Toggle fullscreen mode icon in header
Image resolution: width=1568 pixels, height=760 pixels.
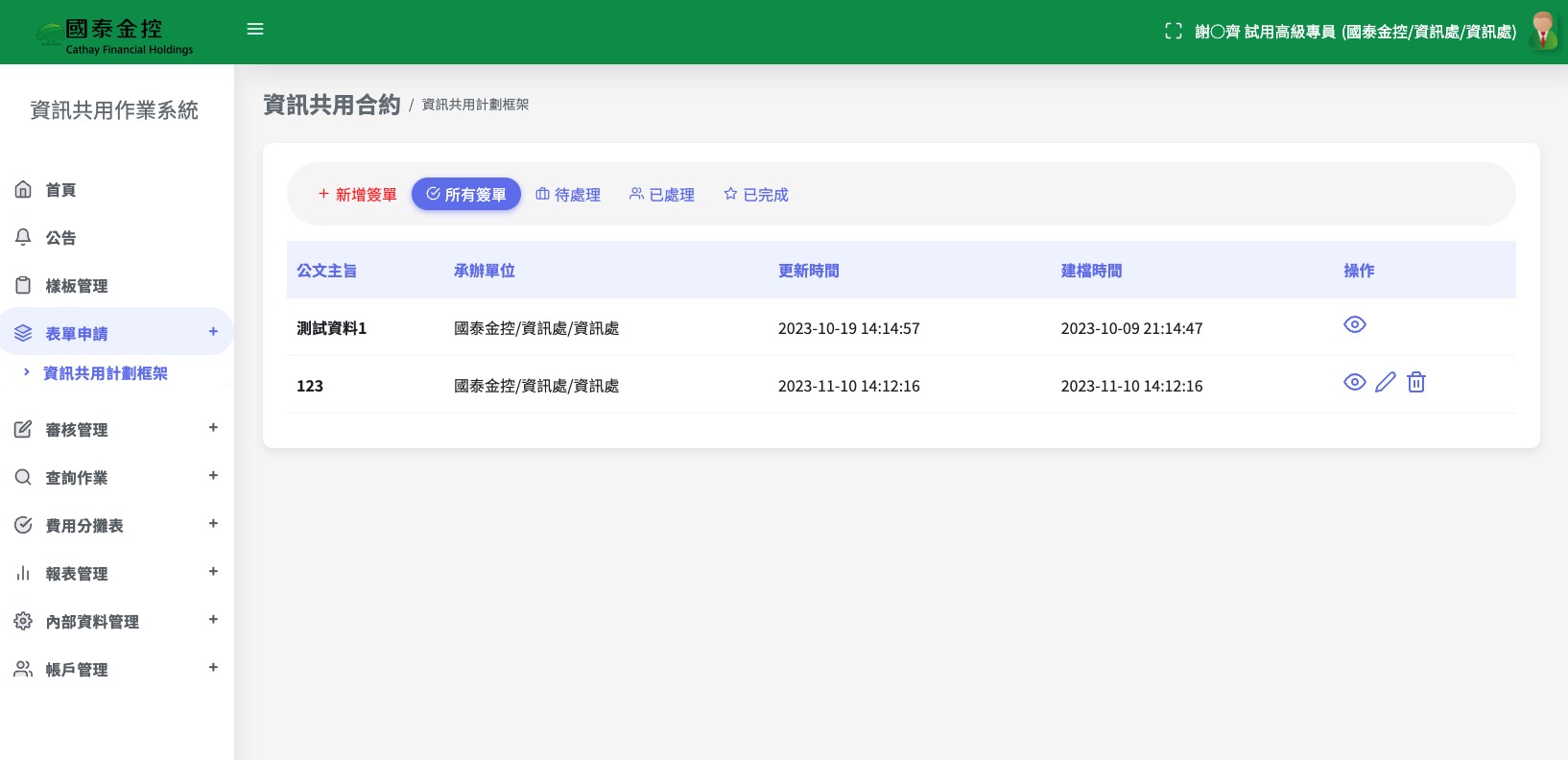(1173, 32)
